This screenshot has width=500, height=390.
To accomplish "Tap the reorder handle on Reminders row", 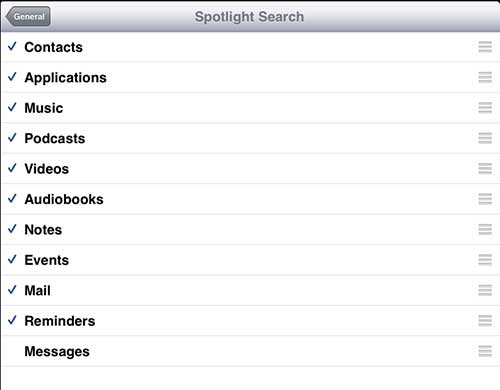I will click(x=485, y=321).
